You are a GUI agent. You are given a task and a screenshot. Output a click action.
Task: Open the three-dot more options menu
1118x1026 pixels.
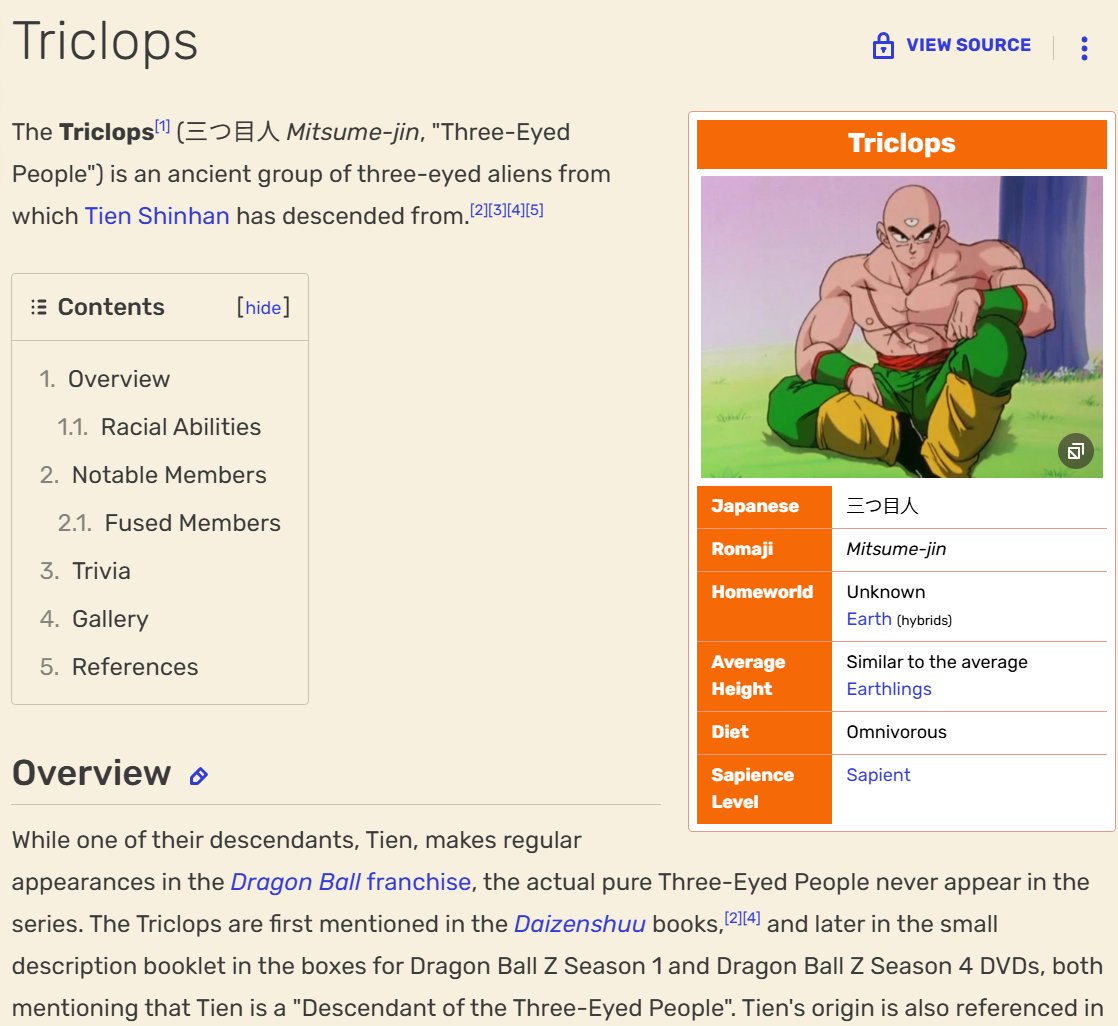pos(1084,48)
